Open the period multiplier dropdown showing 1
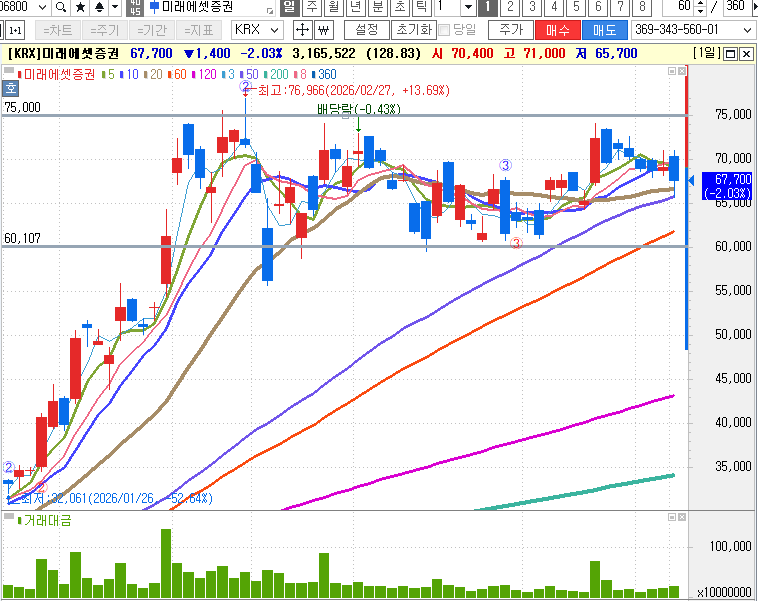Image resolution: width=758 pixels, height=601 pixels. click(x=468, y=7)
